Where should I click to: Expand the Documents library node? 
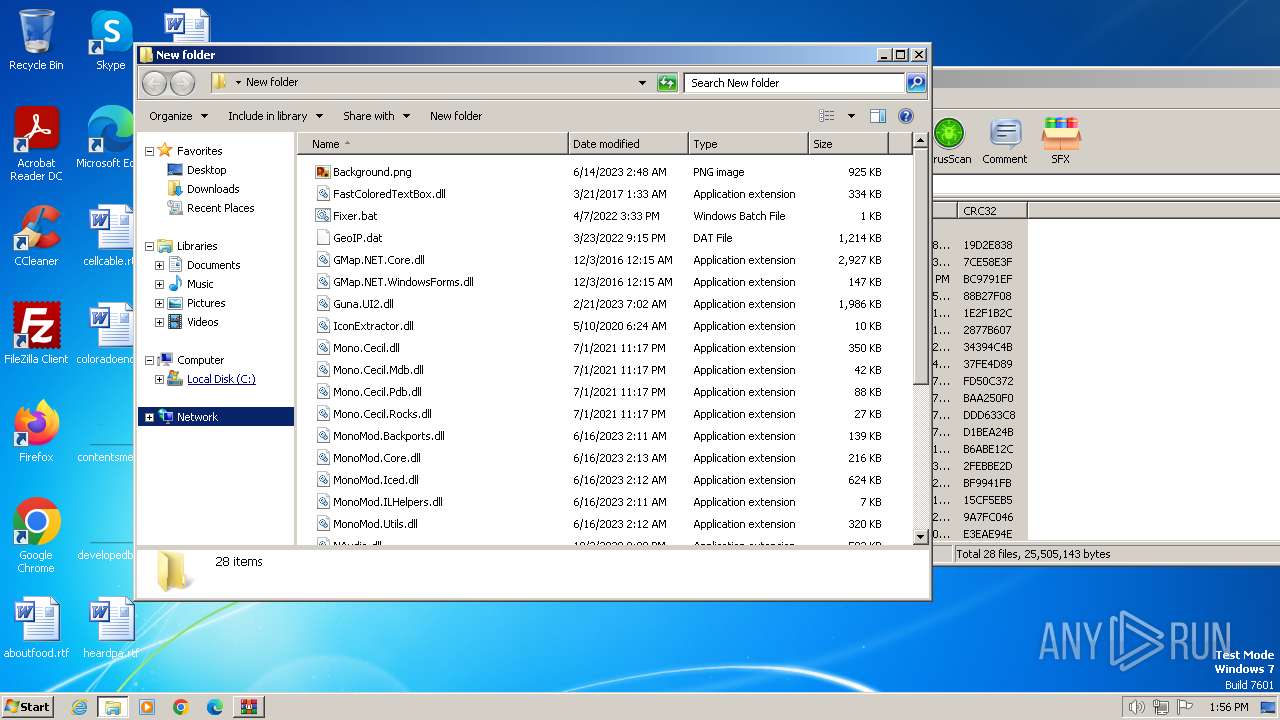point(159,265)
